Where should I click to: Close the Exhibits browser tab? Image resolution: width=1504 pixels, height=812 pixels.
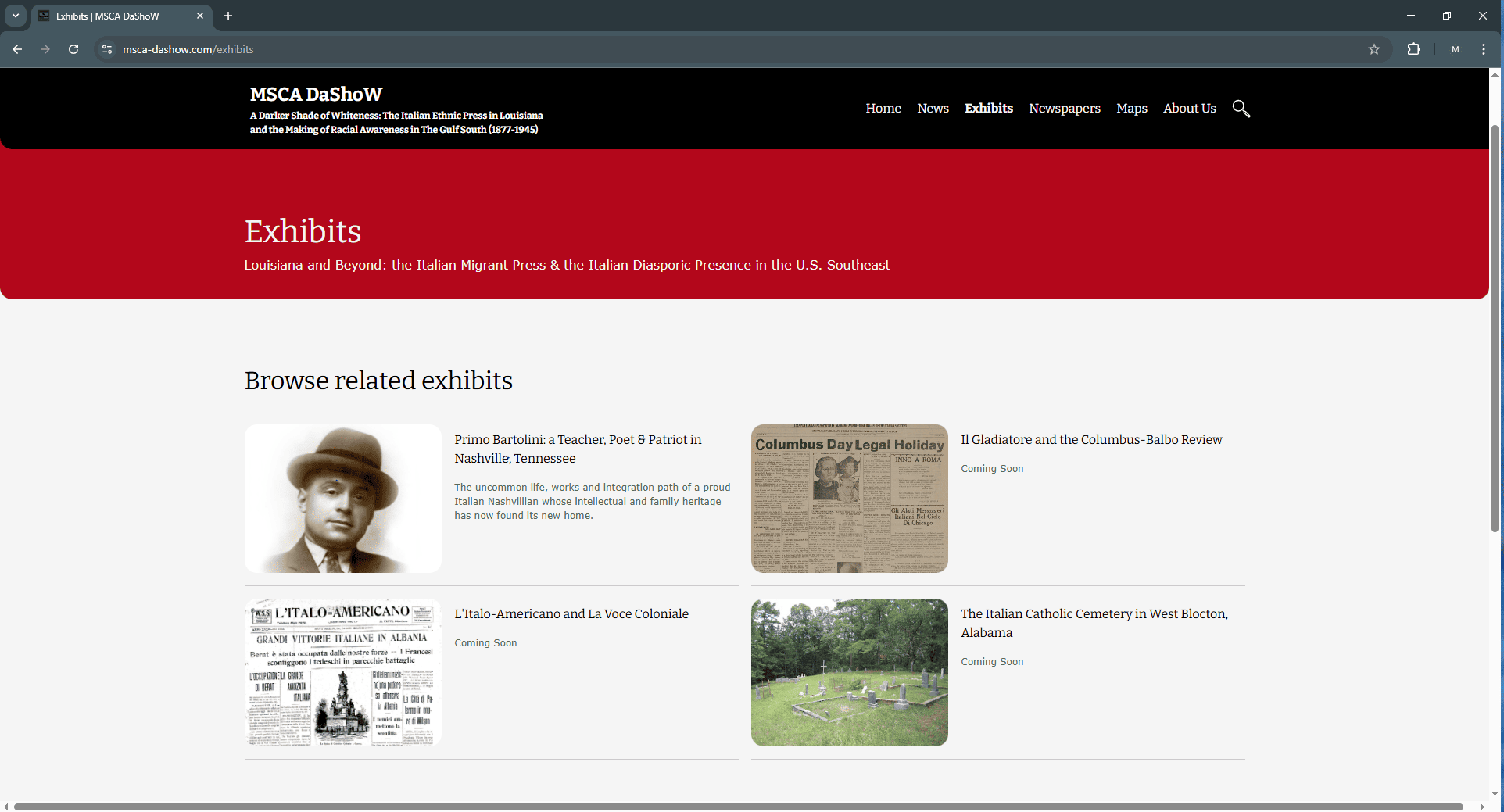tap(200, 16)
